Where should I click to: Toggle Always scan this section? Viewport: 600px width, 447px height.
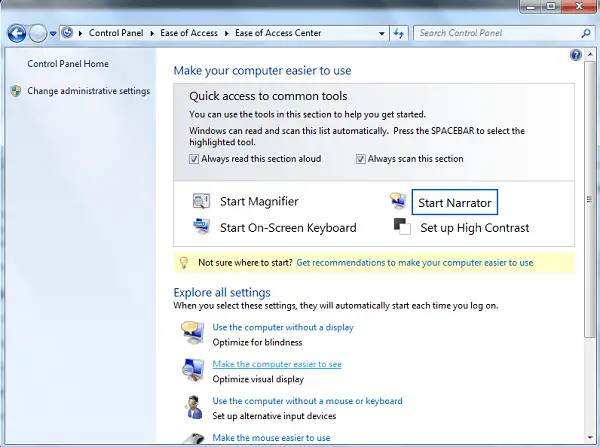360,159
